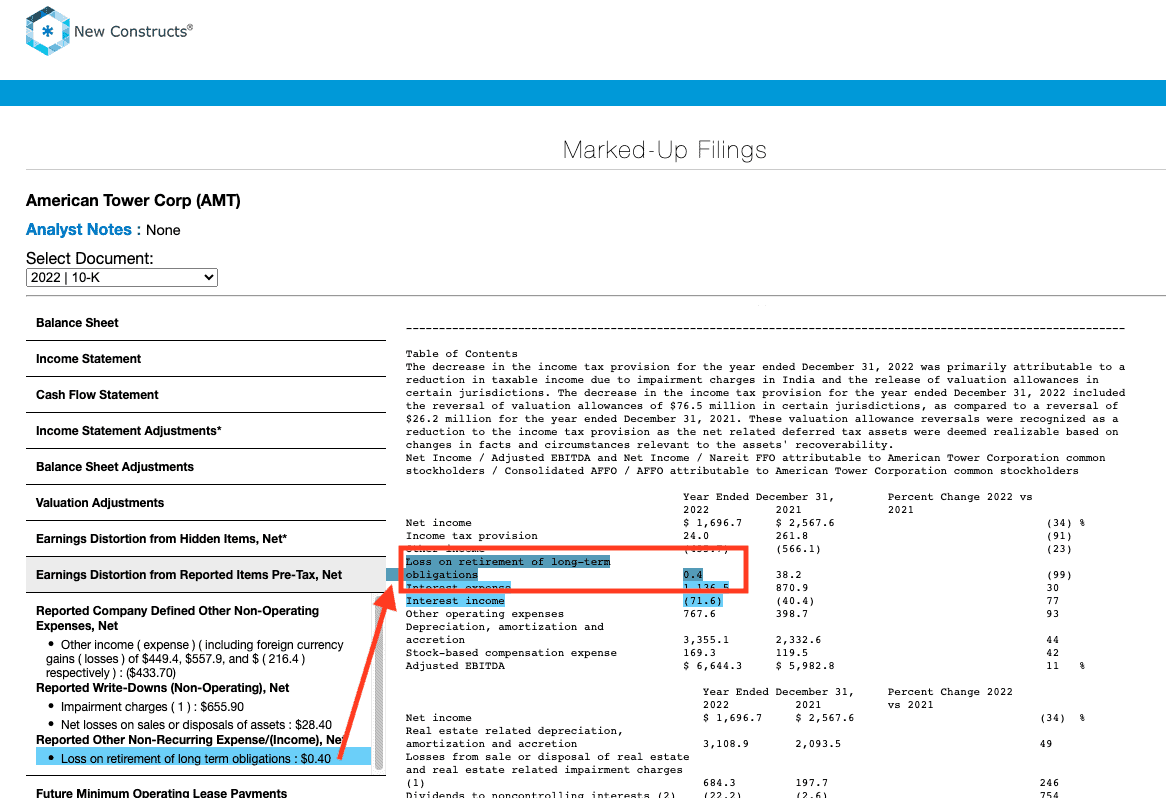1166x798 pixels.
Task: Click the New Constructs hexagon logo
Action: click(48, 31)
